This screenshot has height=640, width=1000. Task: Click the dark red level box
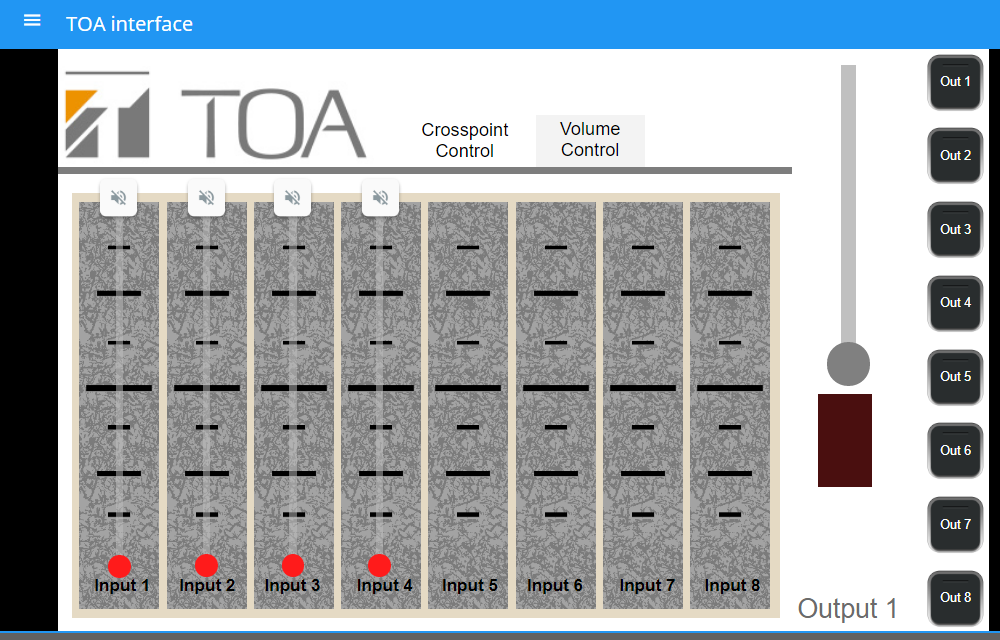[845, 440]
